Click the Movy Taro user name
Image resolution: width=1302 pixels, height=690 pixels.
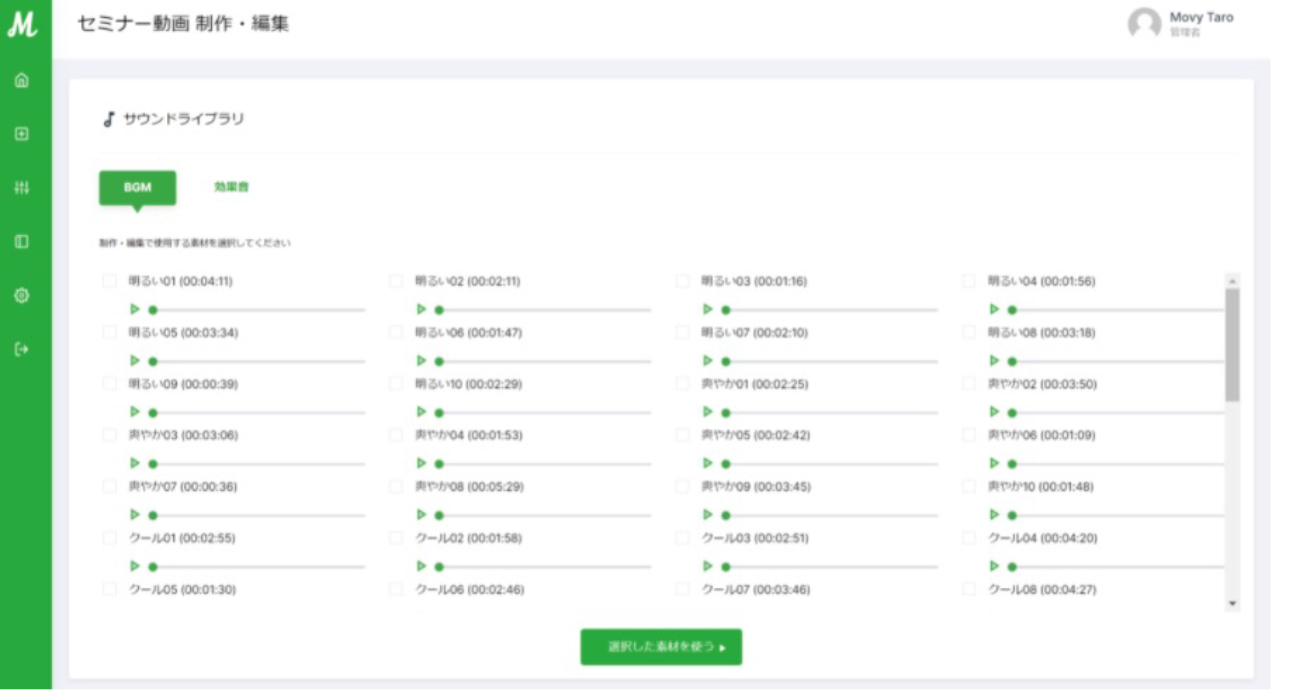[x=1201, y=18]
